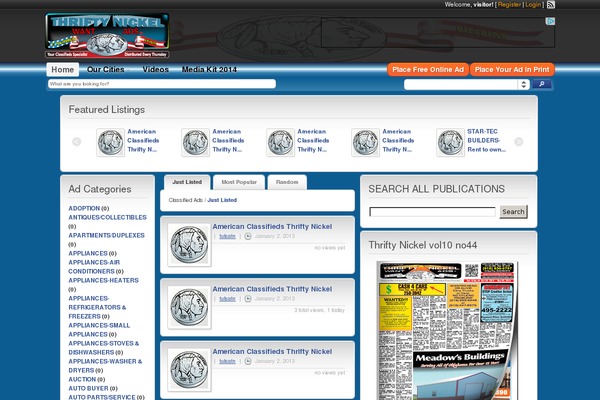Open the Thrifty Nickel vol10 no44 cover
The height and width of the screenshot is (400, 600).
click(x=447, y=331)
